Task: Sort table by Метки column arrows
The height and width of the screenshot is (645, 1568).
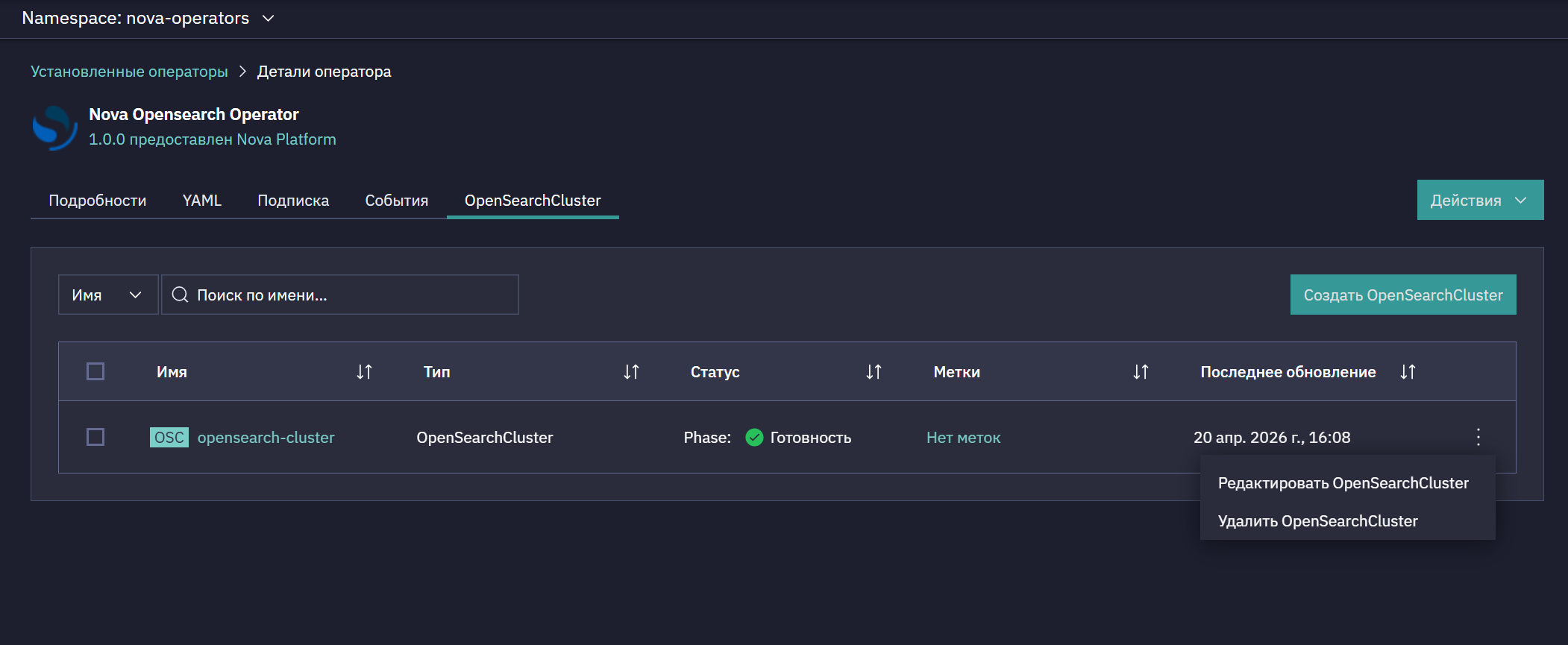Action: [1141, 371]
